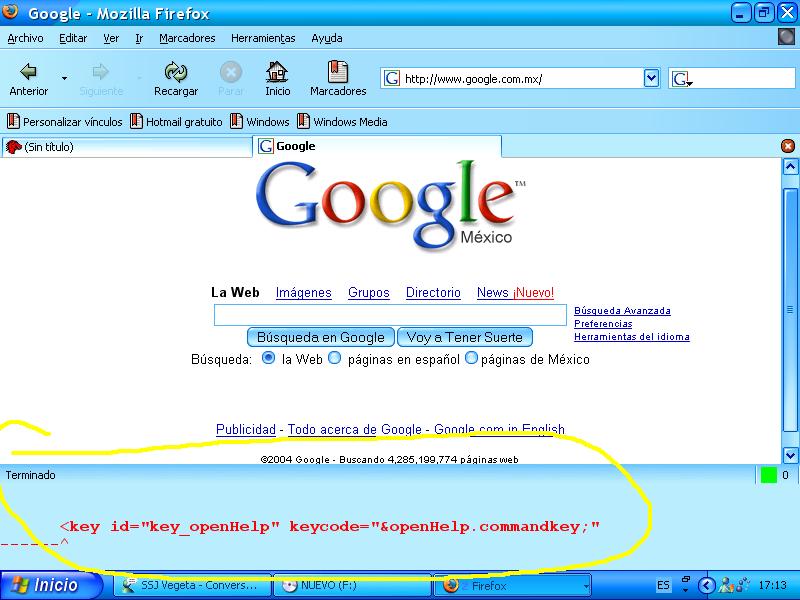Open Herramientas del idioma link
Image resolution: width=800 pixels, height=600 pixels.
click(x=632, y=337)
